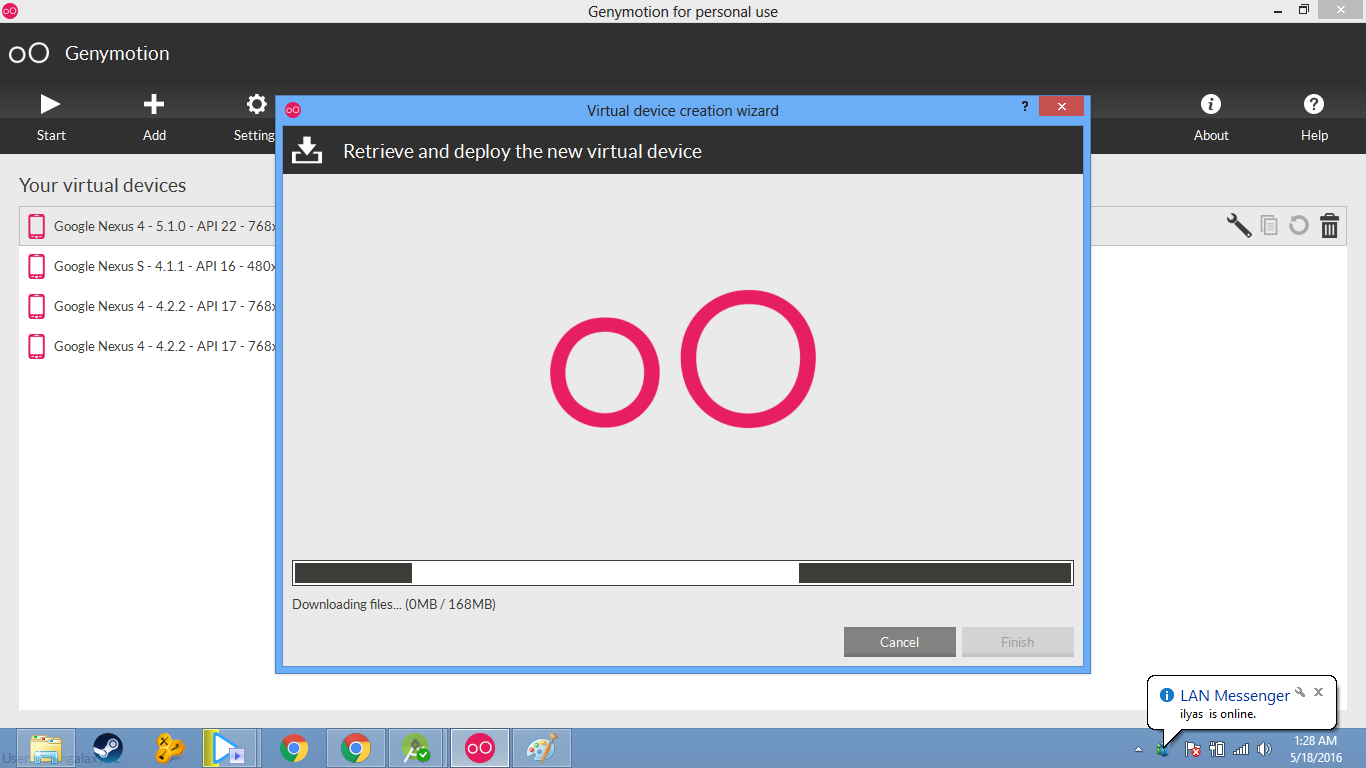1366x768 pixels.
Task: Click the 'LAN Messenger' balloon title
Action: click(x=1235, y=695)
